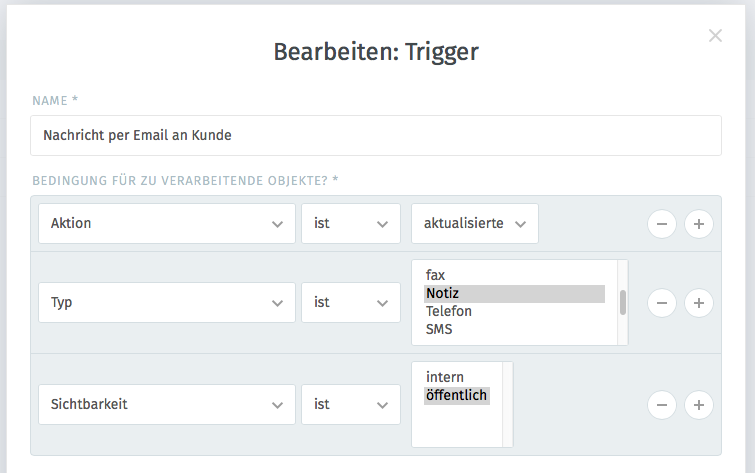755x473 pixels.
Task: Open the Typ attribute dropdown
Action: tap(167, 302)
